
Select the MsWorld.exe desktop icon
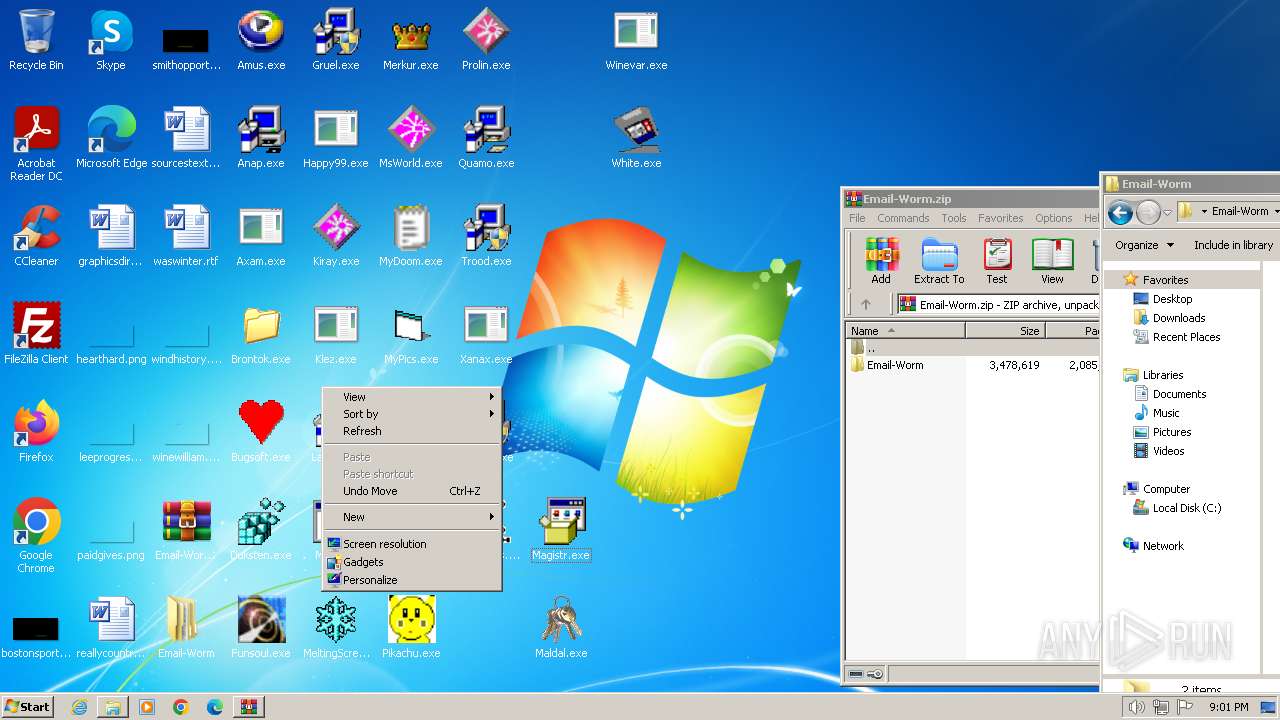point(411,138)
